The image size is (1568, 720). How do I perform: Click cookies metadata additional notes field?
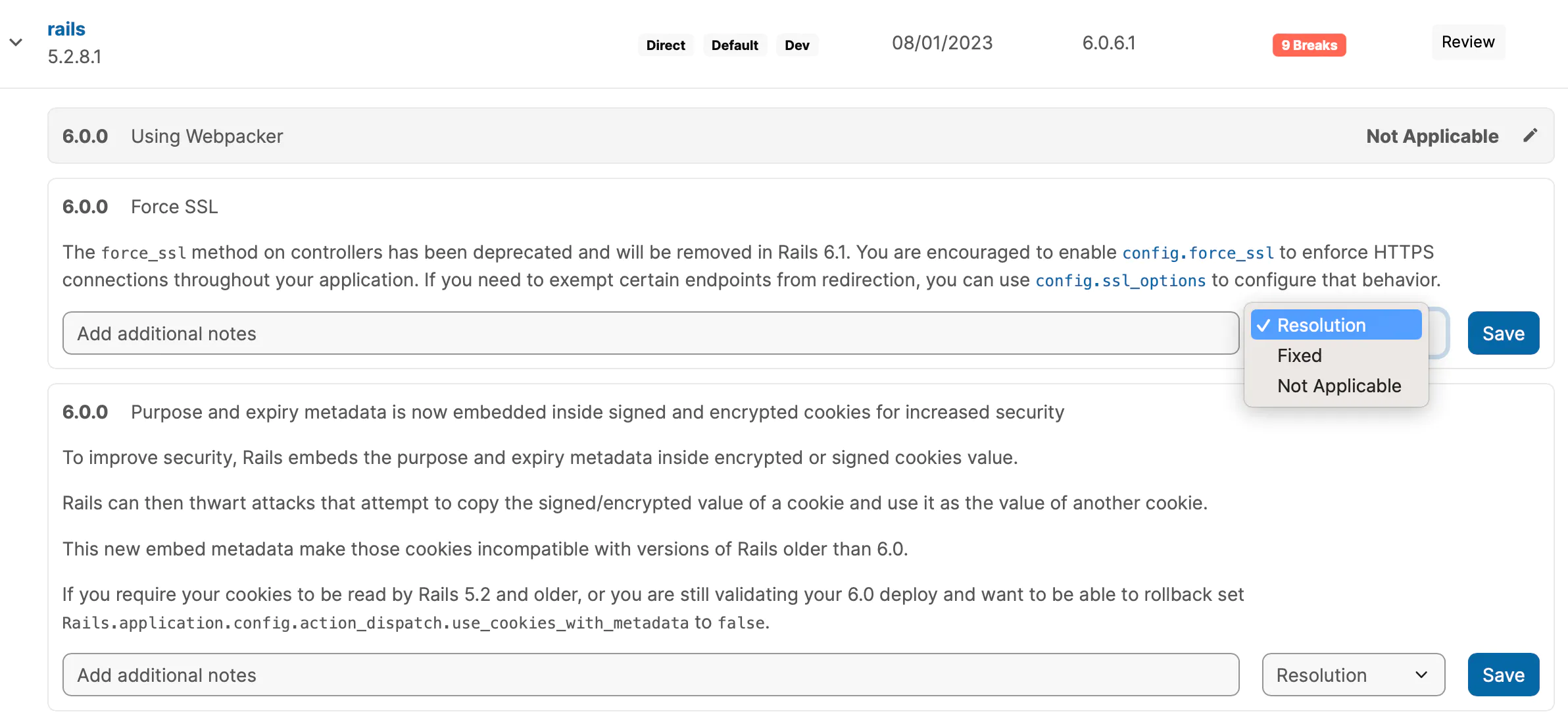[x=650, y=675]
